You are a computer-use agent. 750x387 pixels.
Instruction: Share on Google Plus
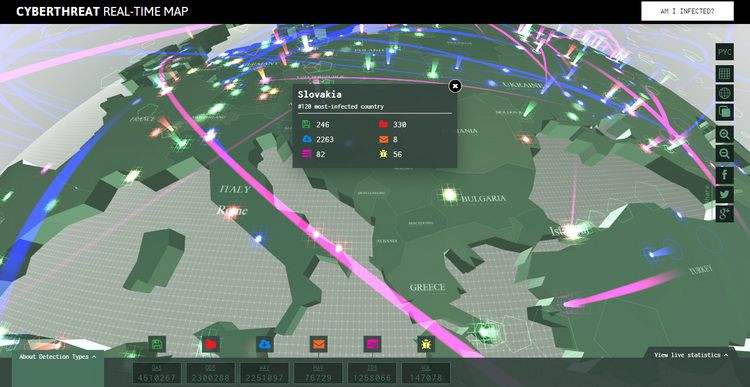coord(725,213)
